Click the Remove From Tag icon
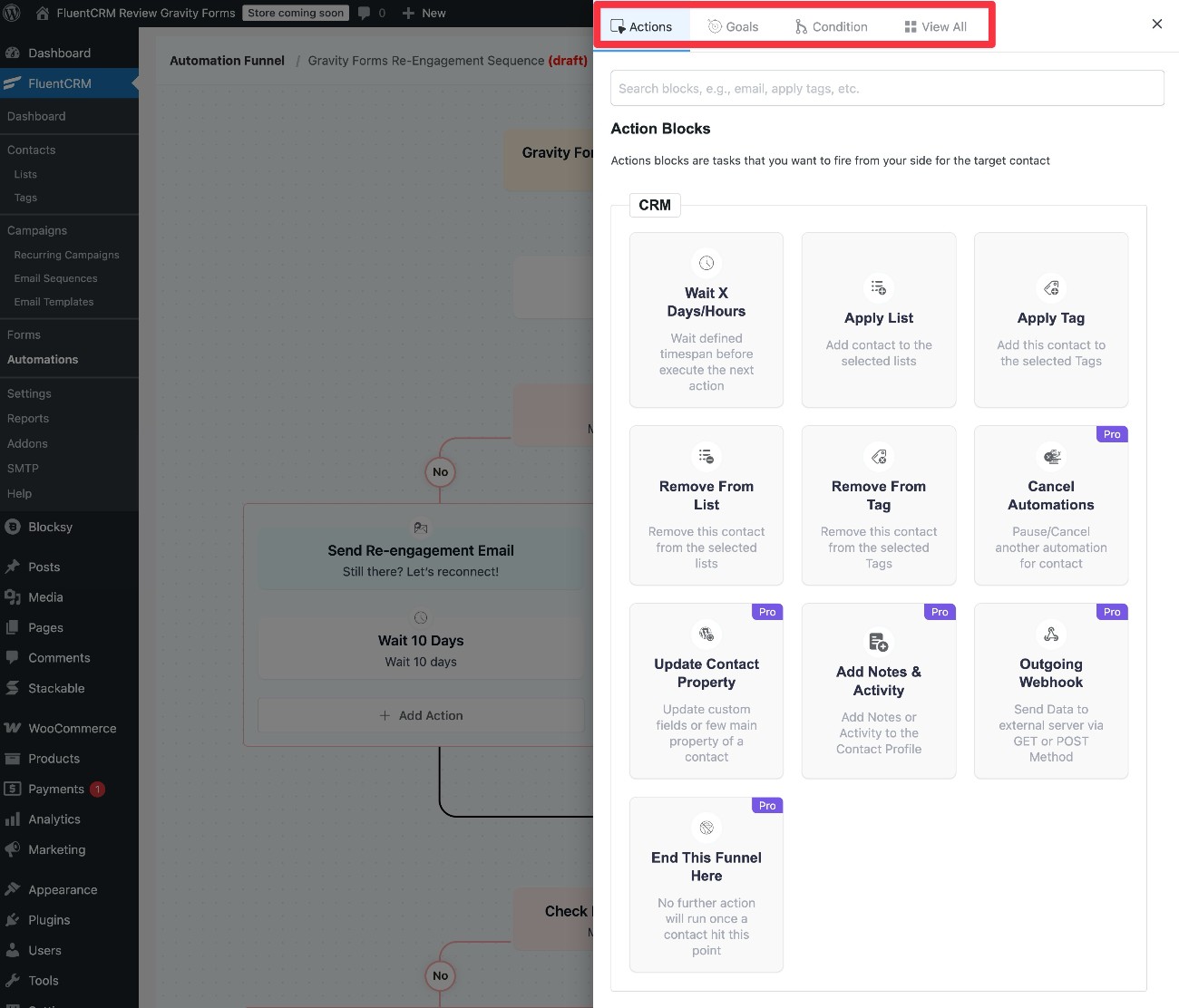Viewport: 1179px width, 1008px height. coord(879,457)
